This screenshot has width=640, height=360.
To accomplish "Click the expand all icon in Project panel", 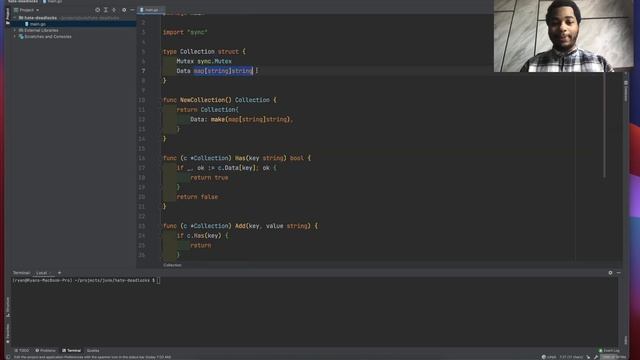I will pyautogui.click(x=106, y=10).
